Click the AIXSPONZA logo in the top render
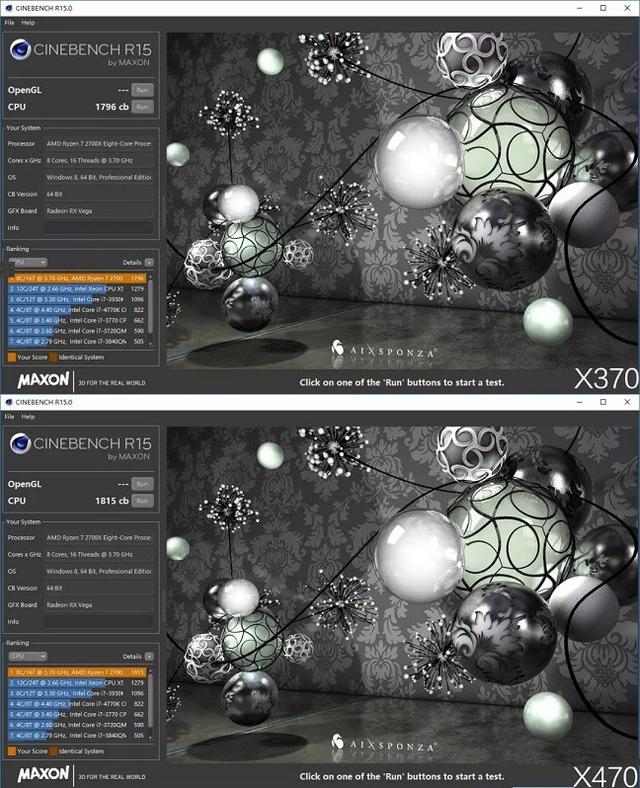This screenshot has width=640, height=788. 383,349
